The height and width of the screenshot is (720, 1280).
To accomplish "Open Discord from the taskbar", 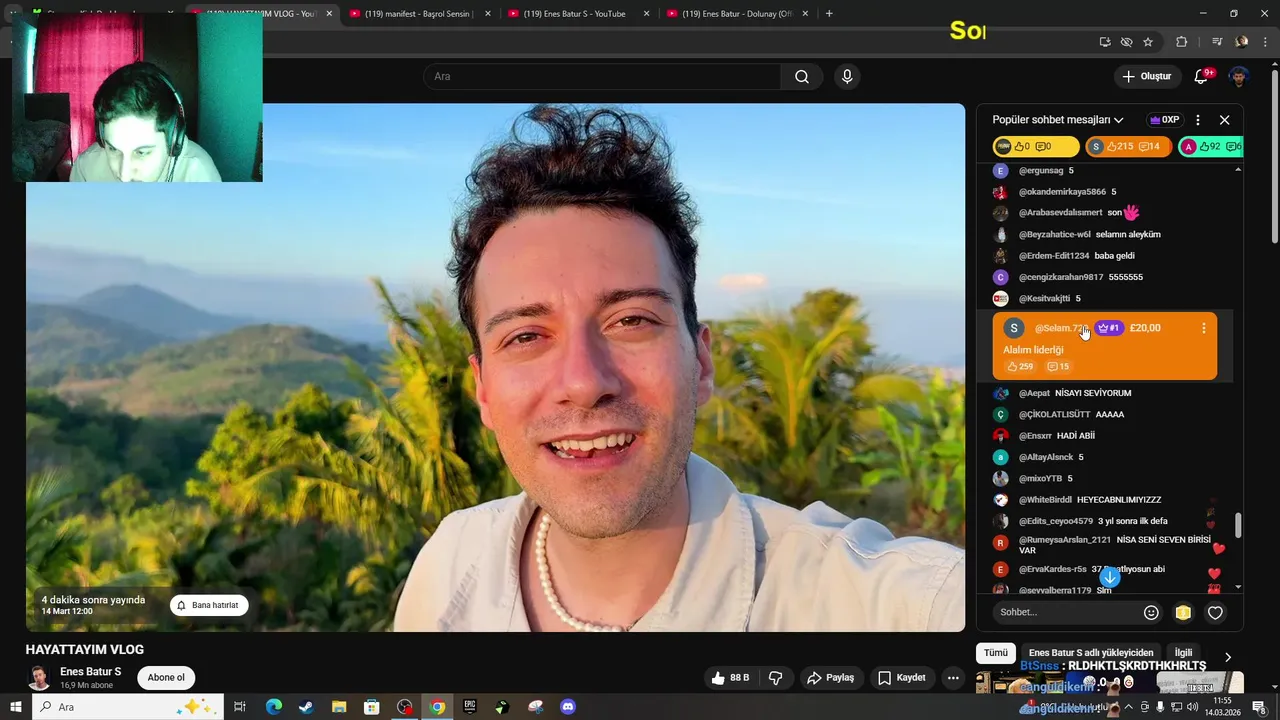I will point(568,707).
